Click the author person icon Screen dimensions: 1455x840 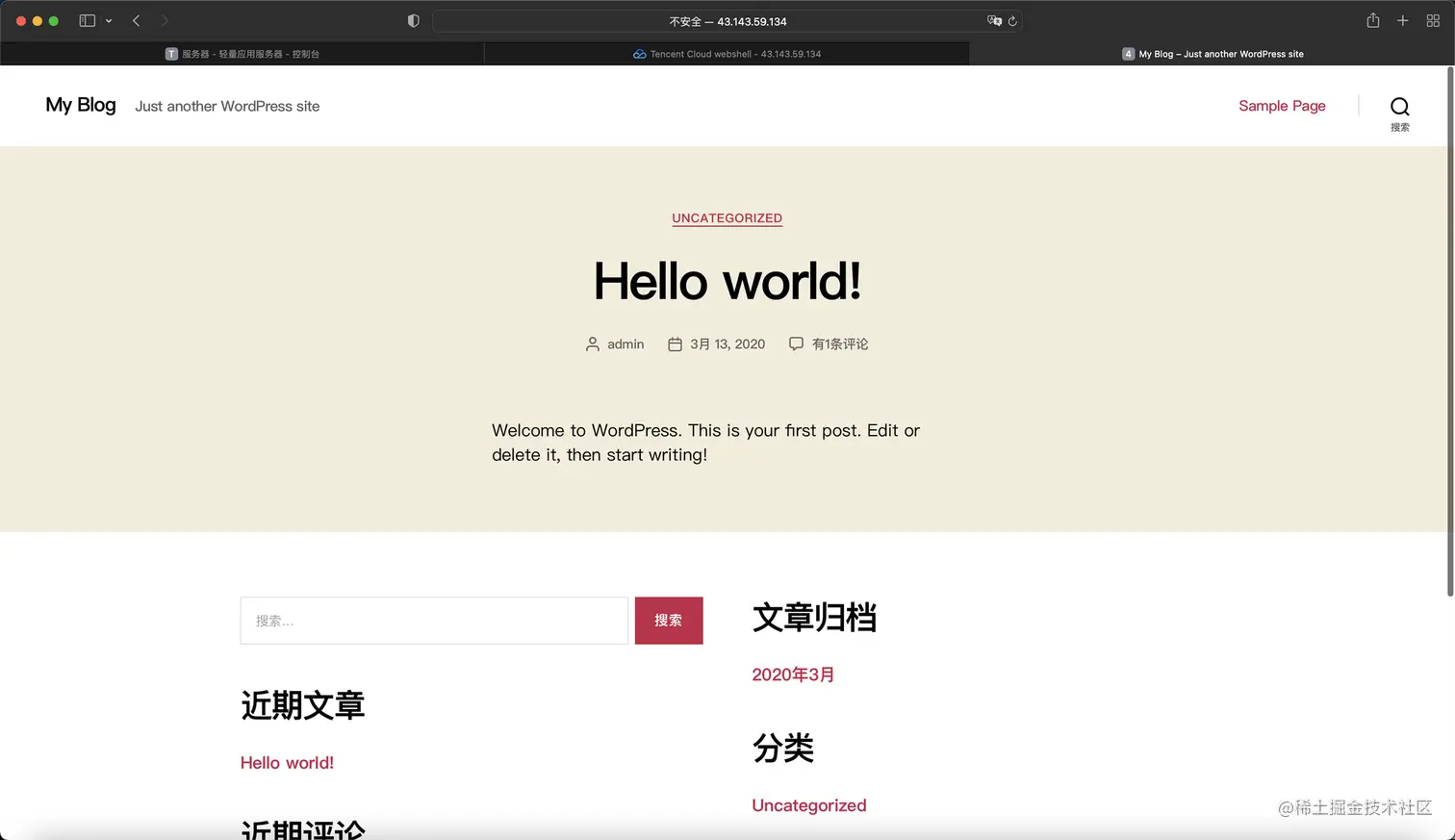(x=593, y=344)
